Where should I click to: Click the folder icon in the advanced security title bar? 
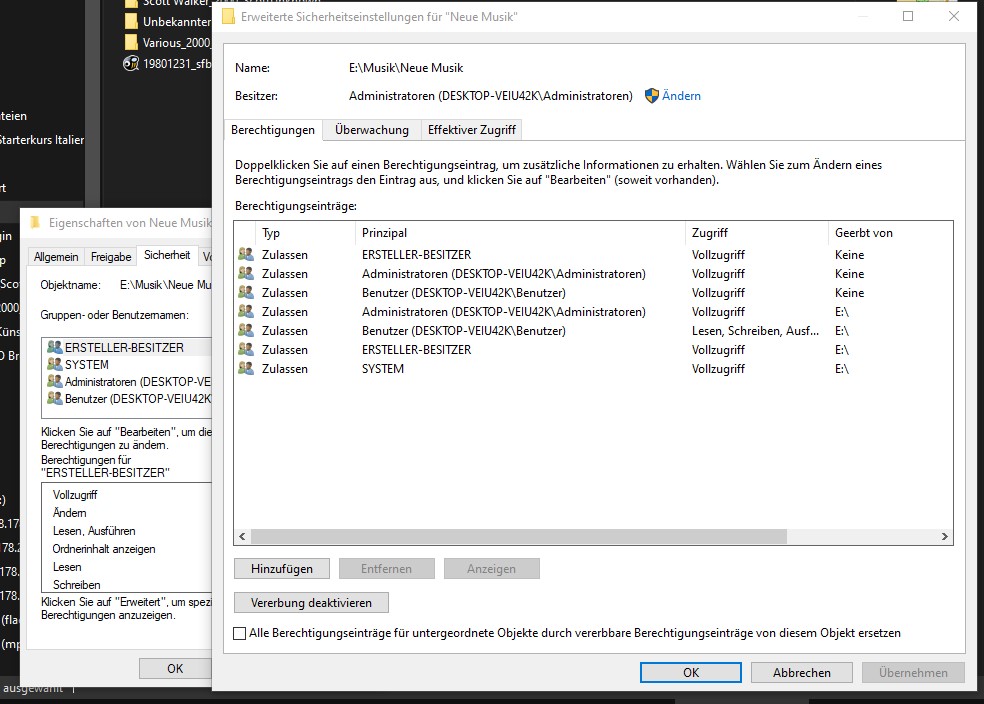coord(228,16)
